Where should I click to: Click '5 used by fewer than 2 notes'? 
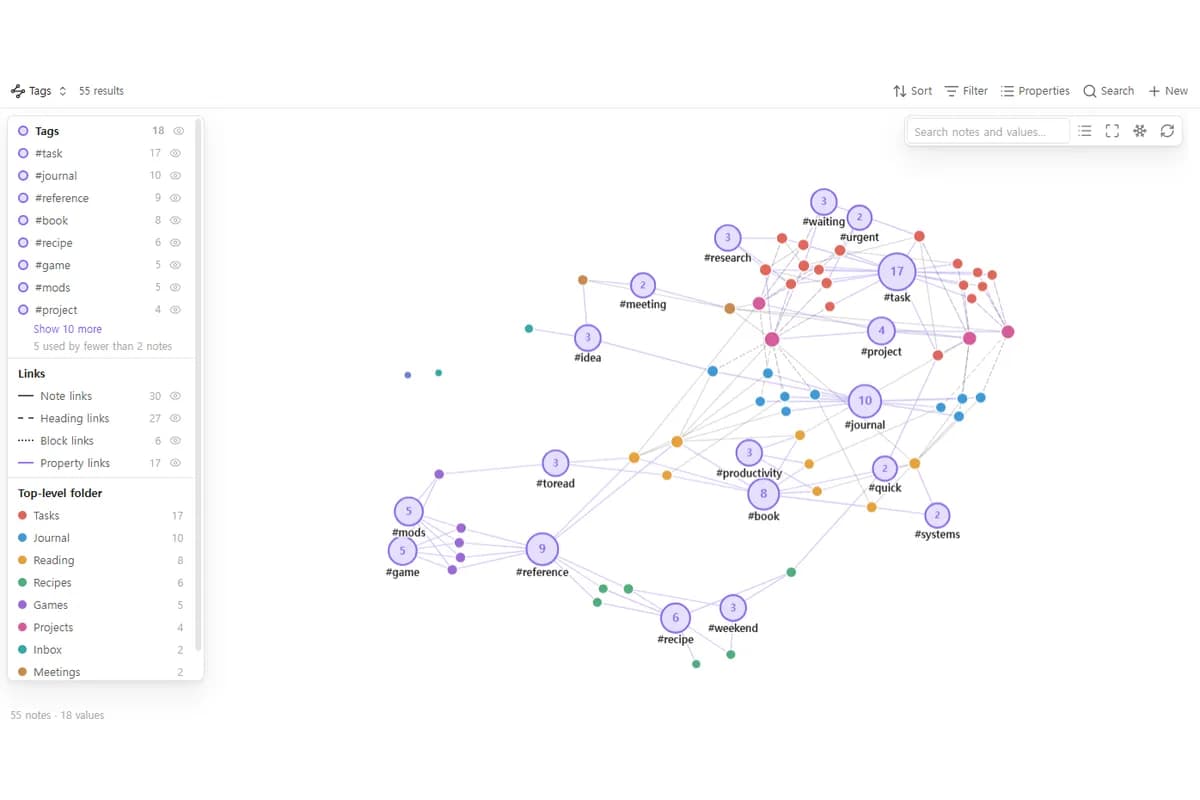103,346
